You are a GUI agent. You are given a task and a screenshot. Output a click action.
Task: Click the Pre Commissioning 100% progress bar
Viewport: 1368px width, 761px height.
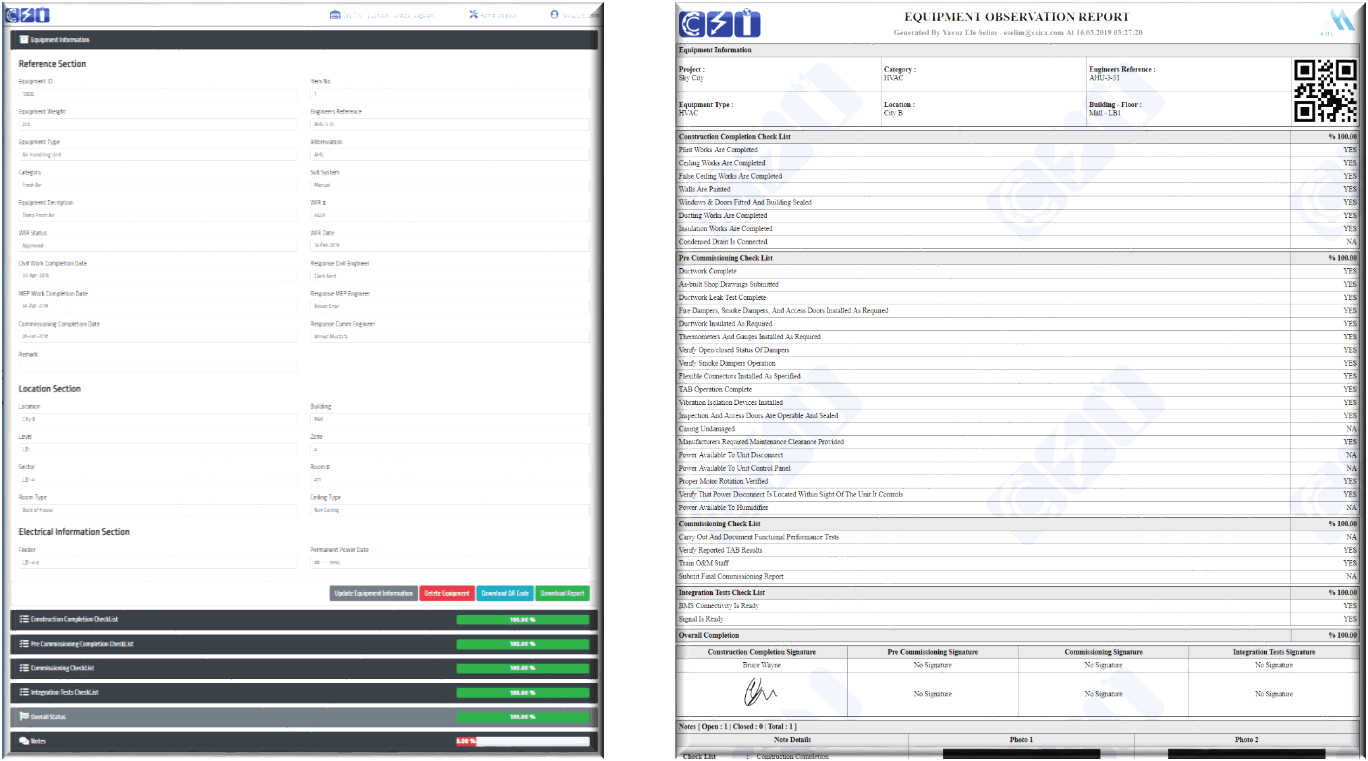click(523, 644)
